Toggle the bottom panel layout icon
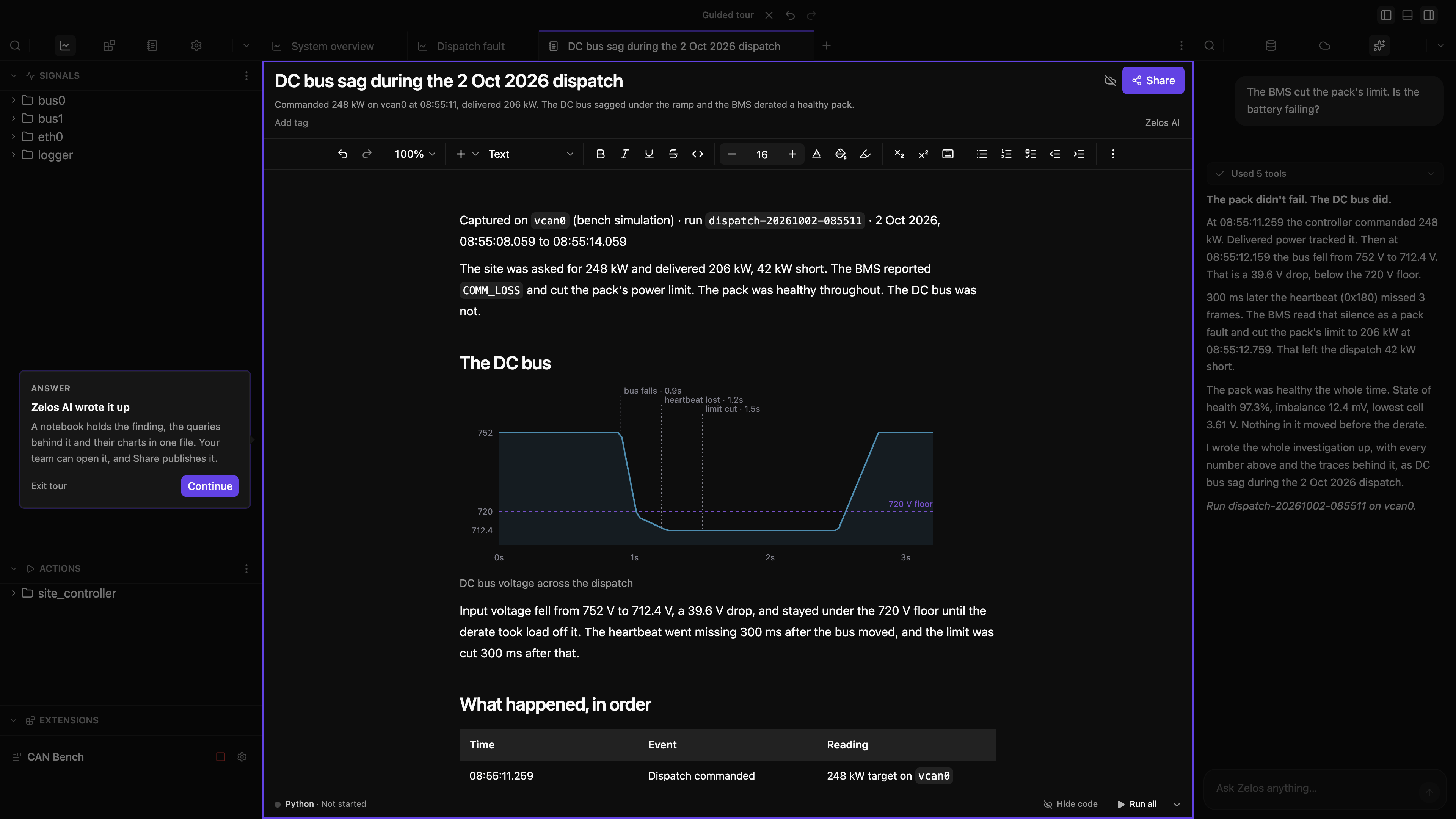Image resolution: width=1456 pixels, height=819 pixels. pyautogui.click(x=1407, y=15)
